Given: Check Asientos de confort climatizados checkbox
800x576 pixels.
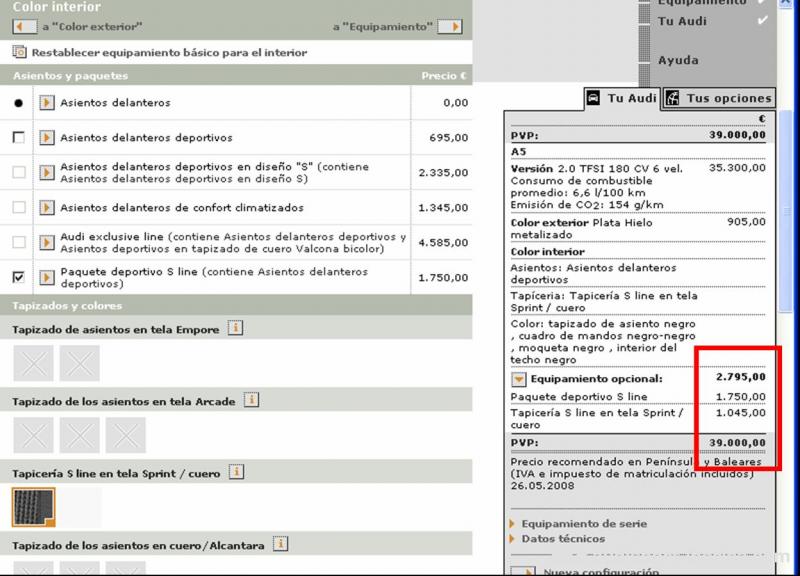Looking at the screenshot, I should click(x=19, y=207).
